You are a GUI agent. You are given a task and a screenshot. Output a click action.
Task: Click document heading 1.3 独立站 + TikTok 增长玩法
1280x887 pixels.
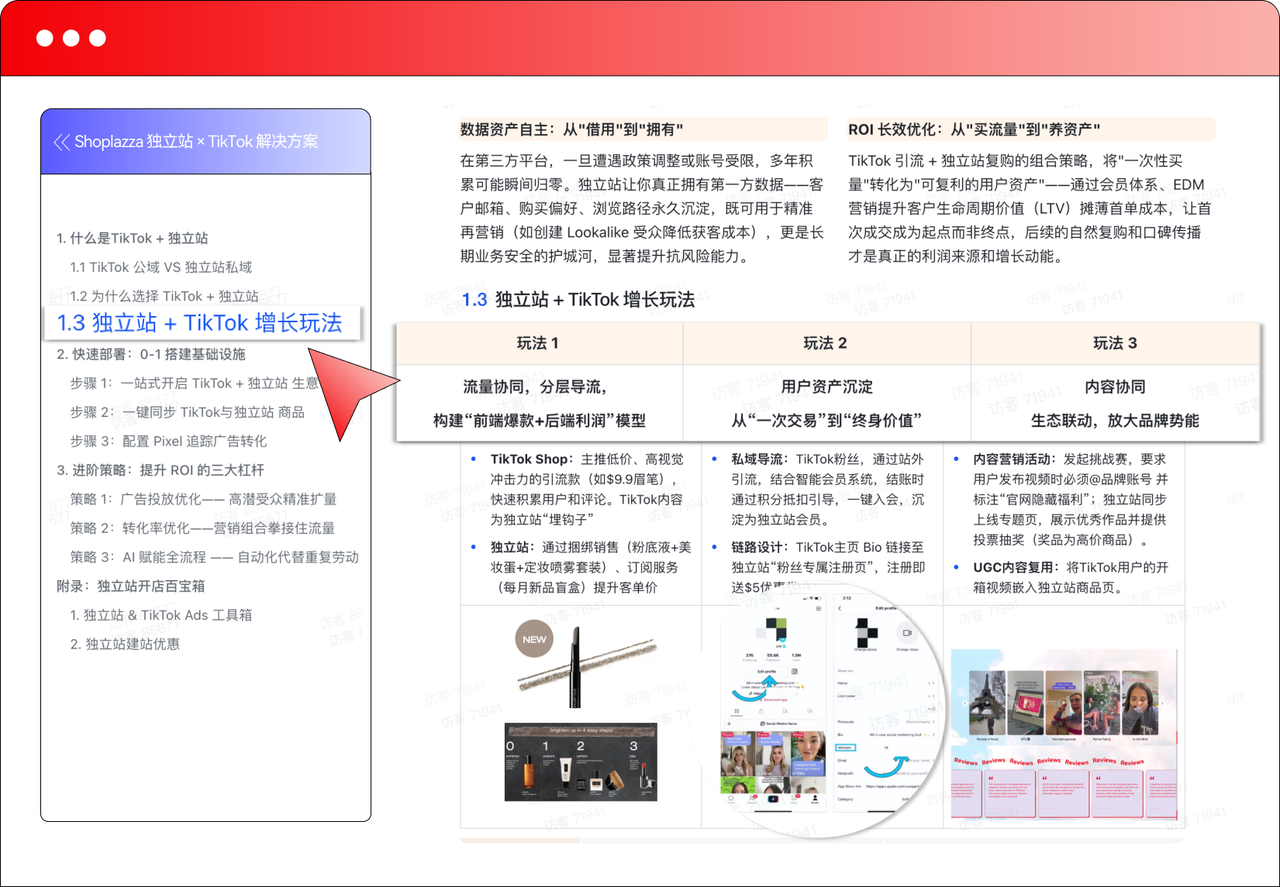coord(578,299)
